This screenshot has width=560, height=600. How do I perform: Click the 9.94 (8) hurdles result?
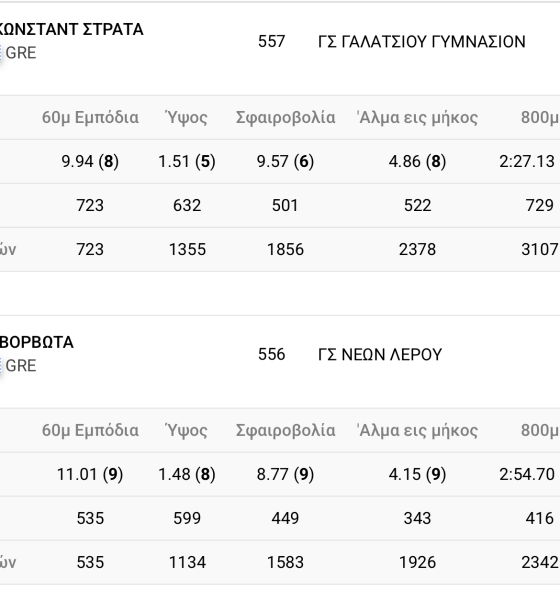tap(90, 161)
